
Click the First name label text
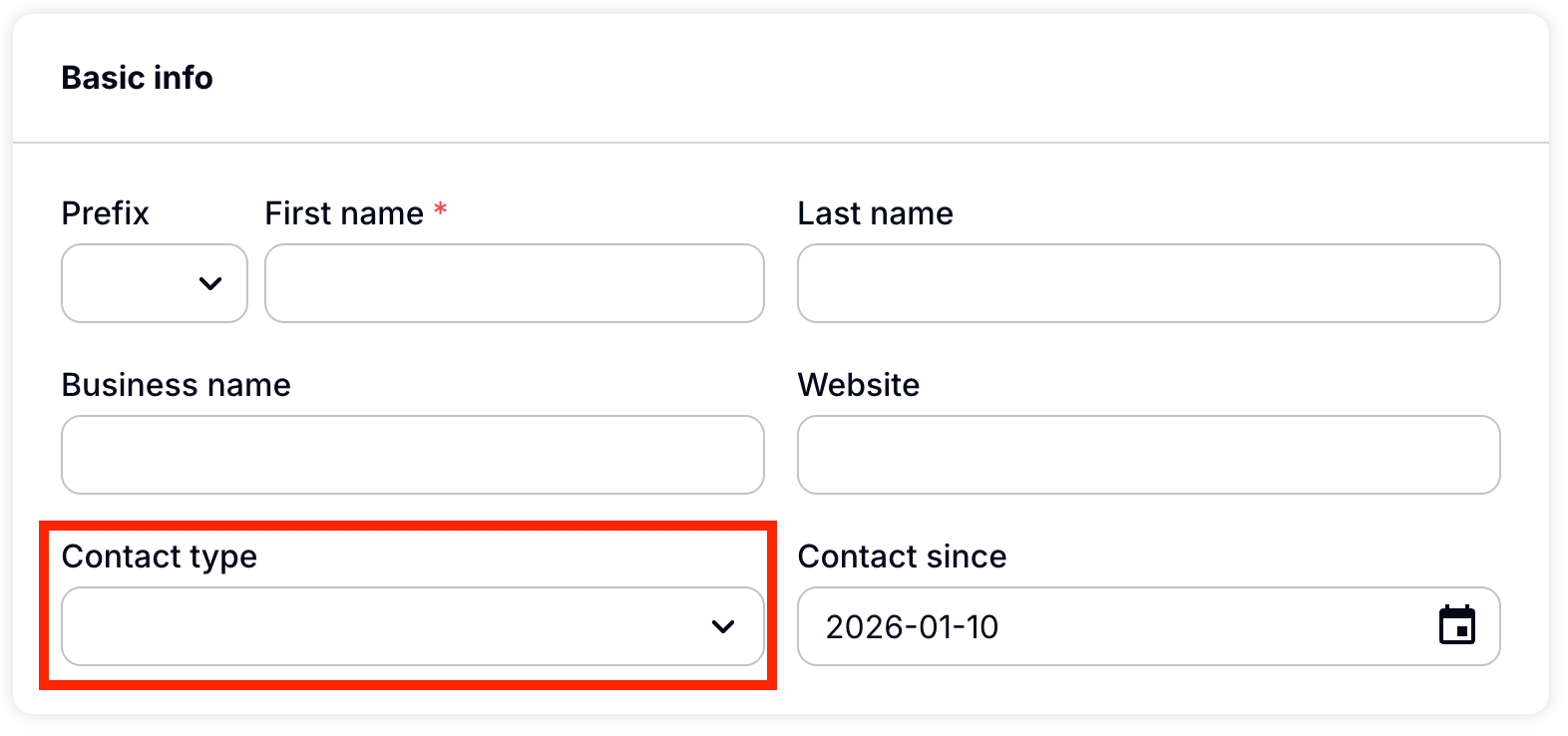[344, 213]
